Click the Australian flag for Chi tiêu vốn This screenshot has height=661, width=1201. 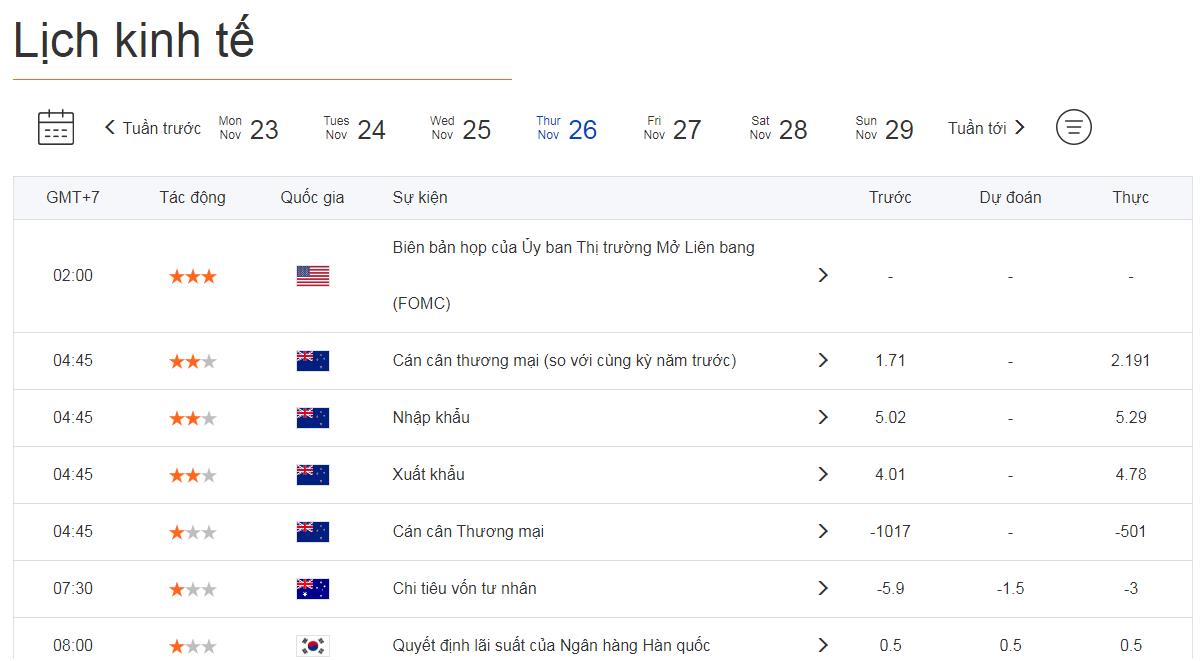point(312,589)
